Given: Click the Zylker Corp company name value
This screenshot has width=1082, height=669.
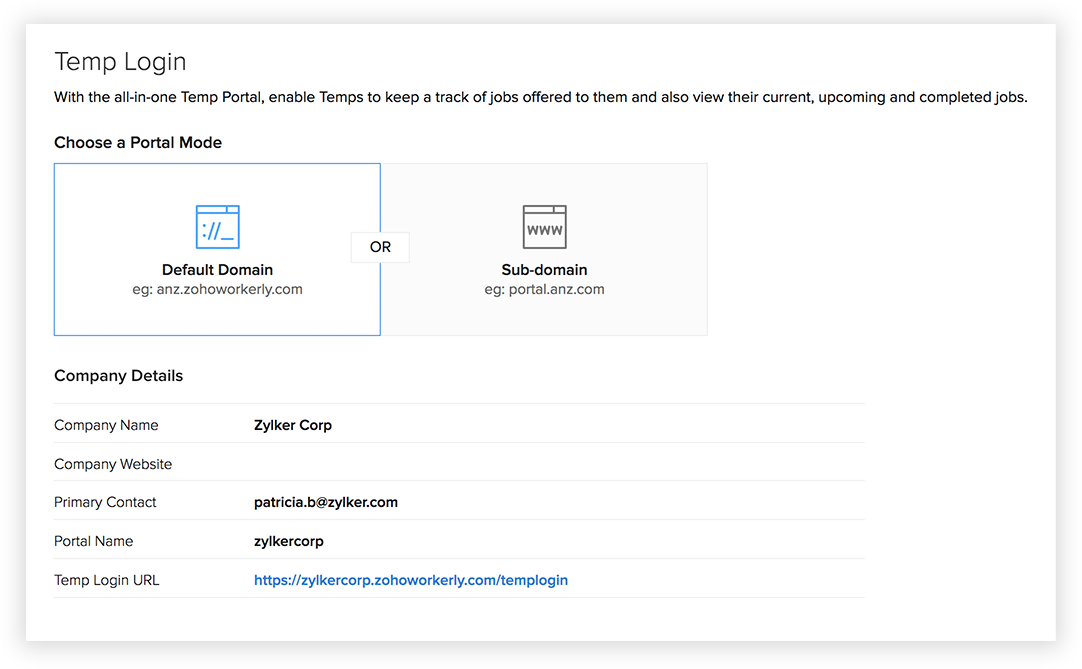Looking at the screenshot, I should tap(293, 425).
